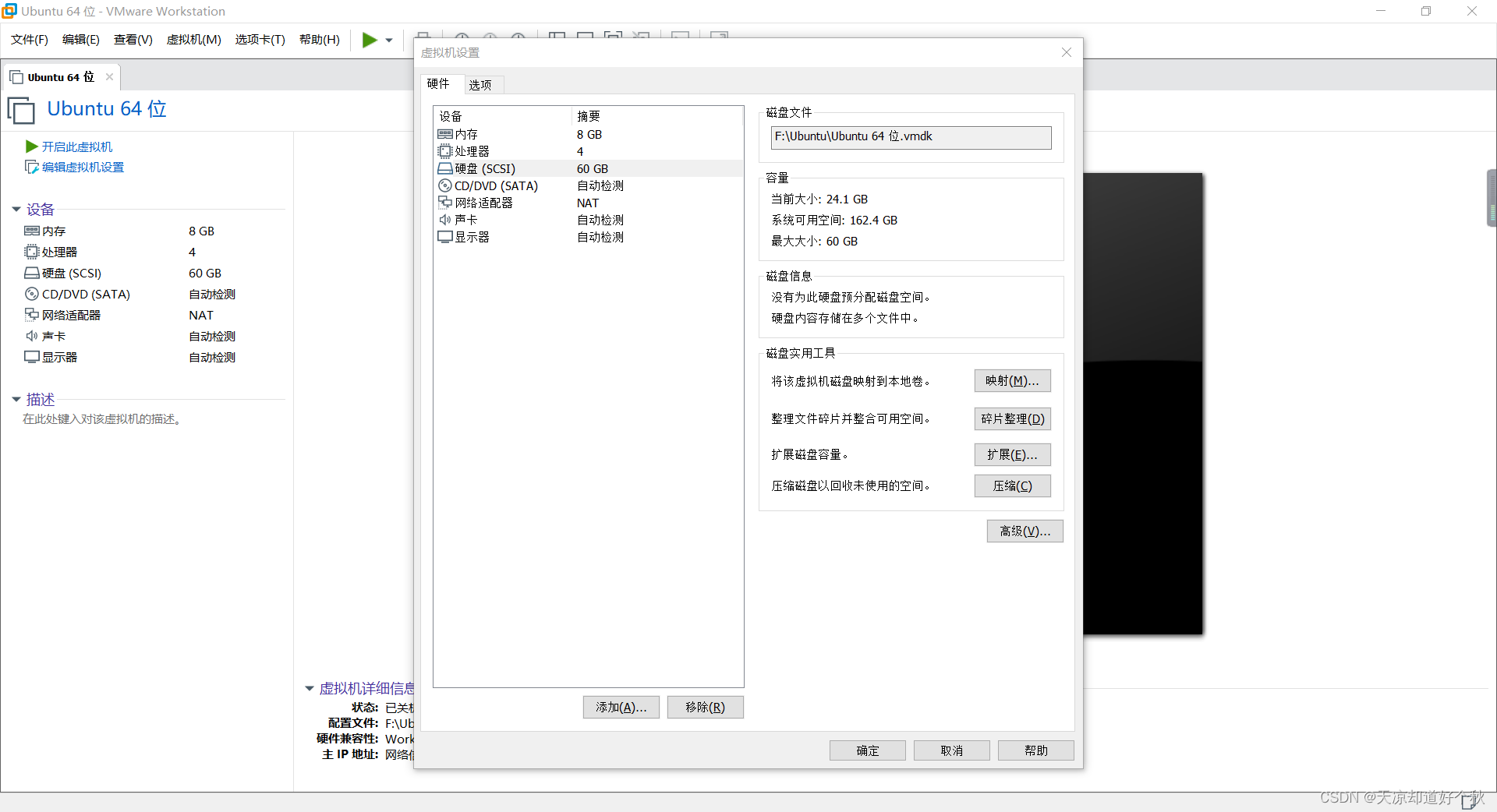Click the display icon in the main window panel

[32, 357]
